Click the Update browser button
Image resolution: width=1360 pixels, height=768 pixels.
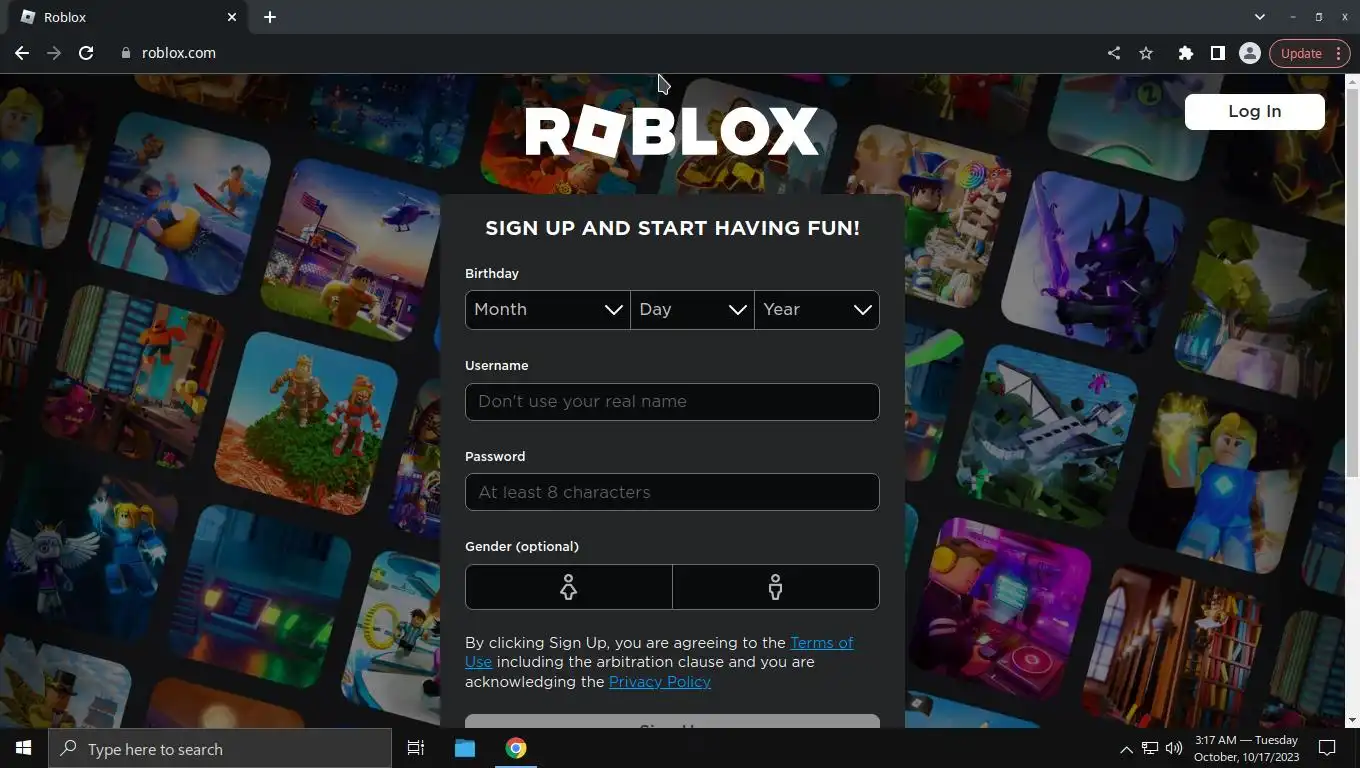point(1310,53)
